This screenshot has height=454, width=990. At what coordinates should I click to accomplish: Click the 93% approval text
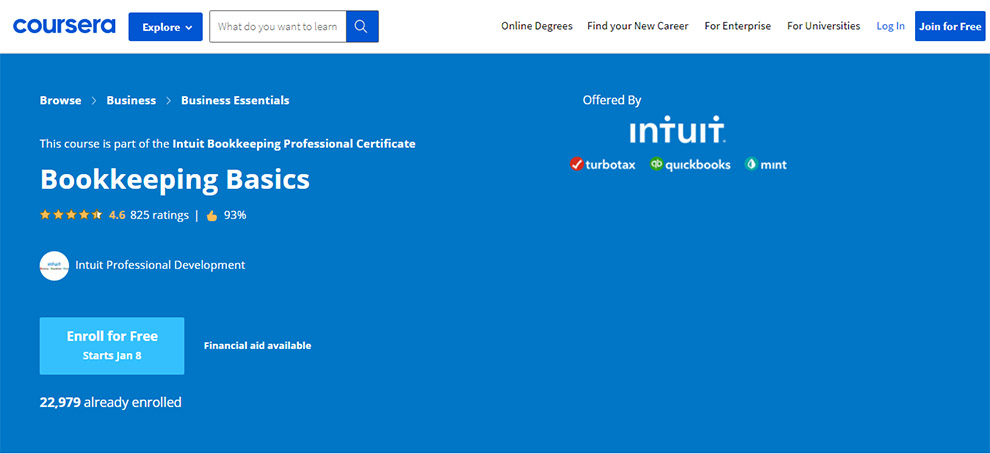[x=235, y=215]
